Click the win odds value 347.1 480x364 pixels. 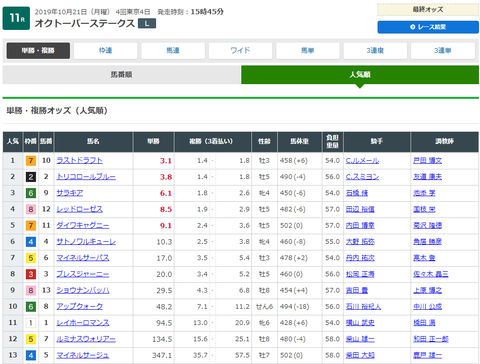pyautogui.click(x=162, y=355)
